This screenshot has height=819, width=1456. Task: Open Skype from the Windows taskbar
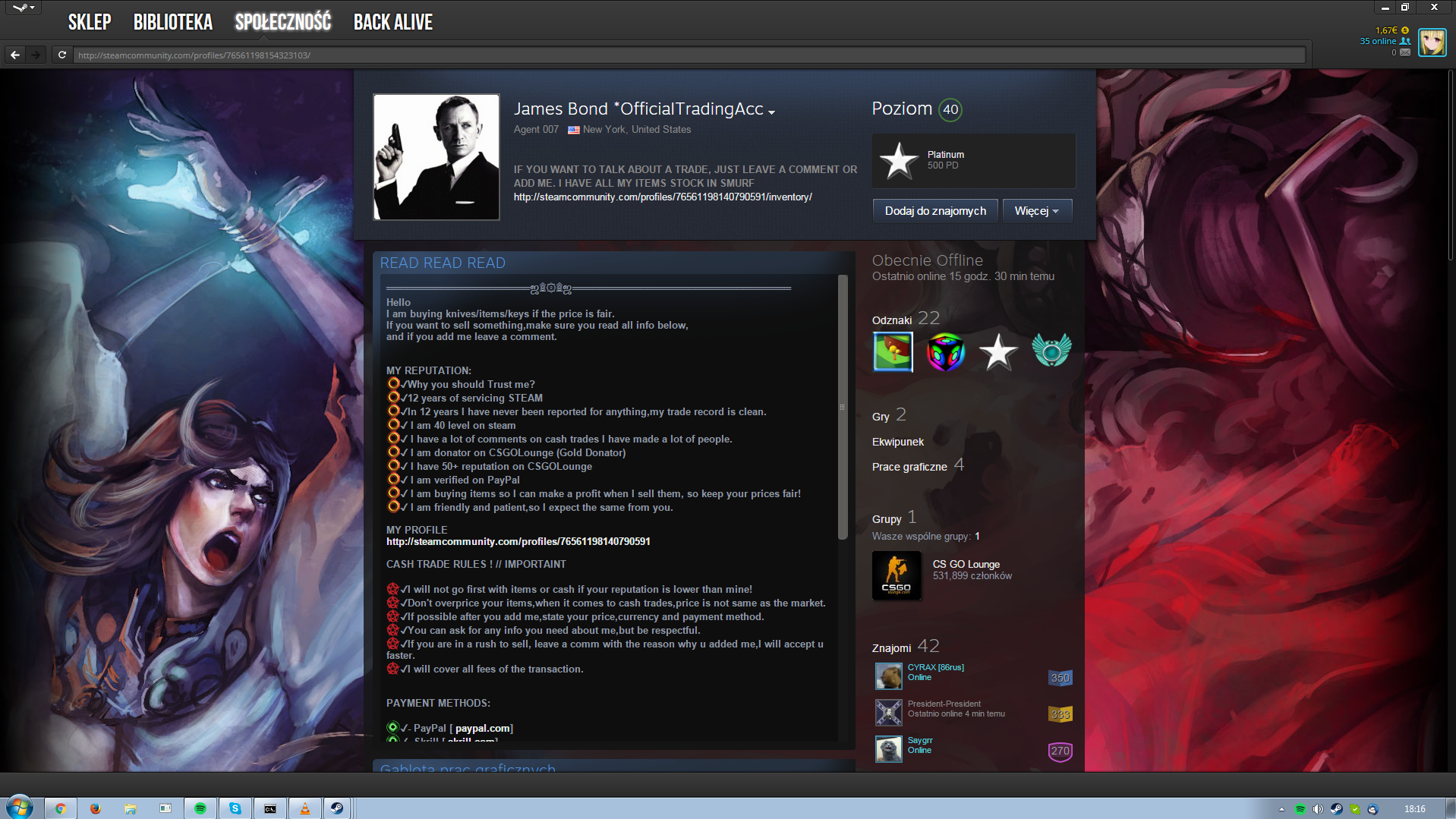pyautogui.click(x=235, y=808)
